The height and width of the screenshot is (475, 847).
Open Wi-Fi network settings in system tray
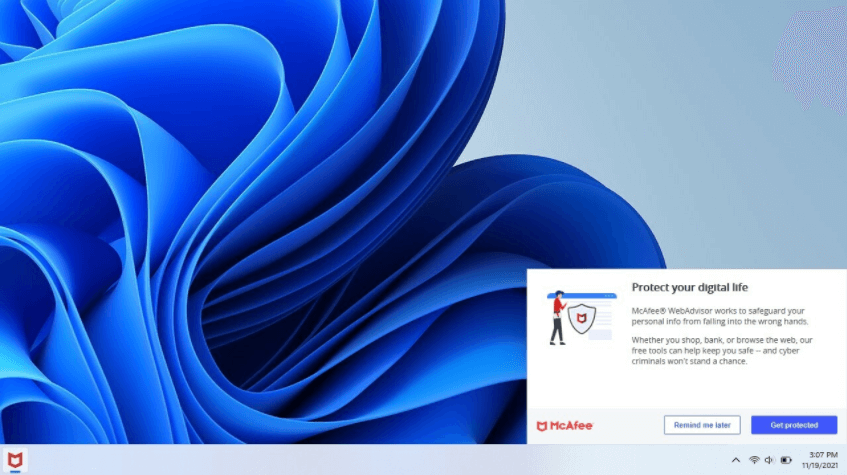click(x=754, y=460)
